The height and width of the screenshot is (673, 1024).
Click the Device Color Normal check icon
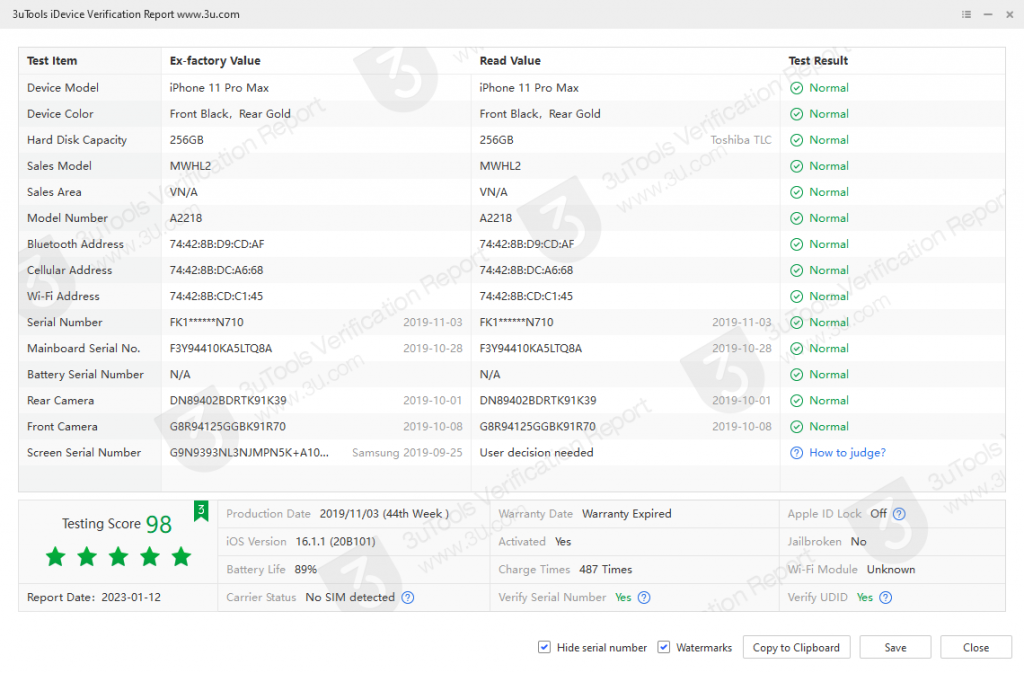[x=796, y=114]
